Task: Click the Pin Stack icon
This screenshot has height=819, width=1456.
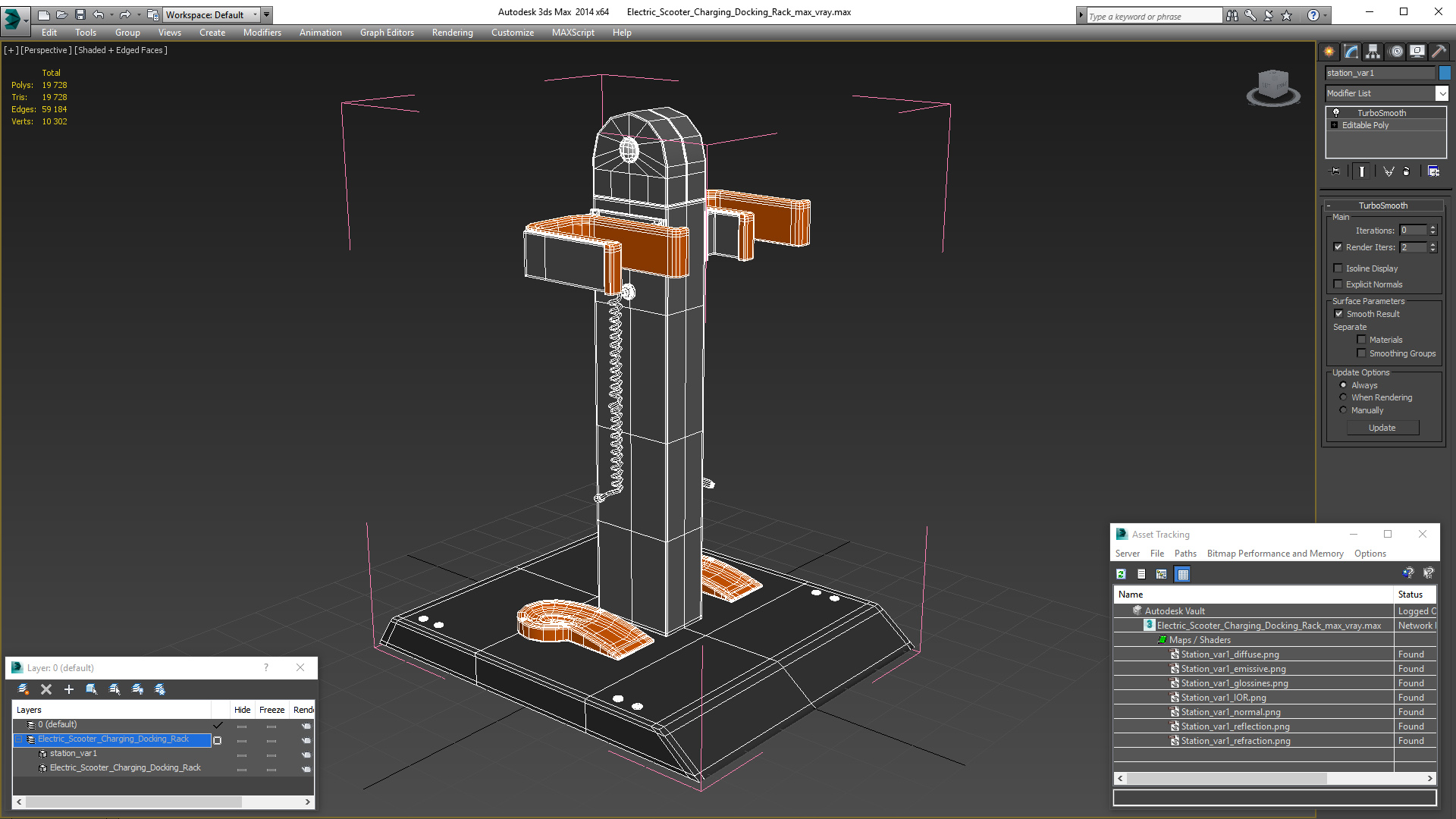Action: 1335,171
